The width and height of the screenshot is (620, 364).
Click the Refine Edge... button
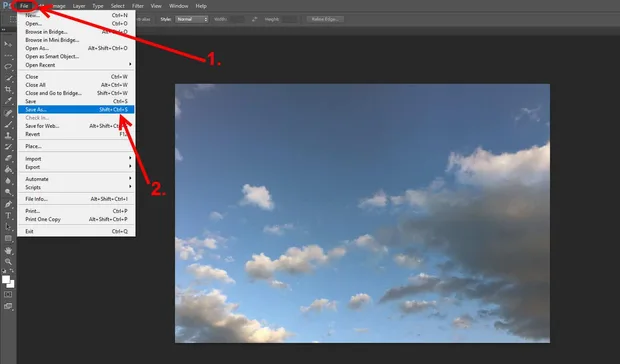325,19
